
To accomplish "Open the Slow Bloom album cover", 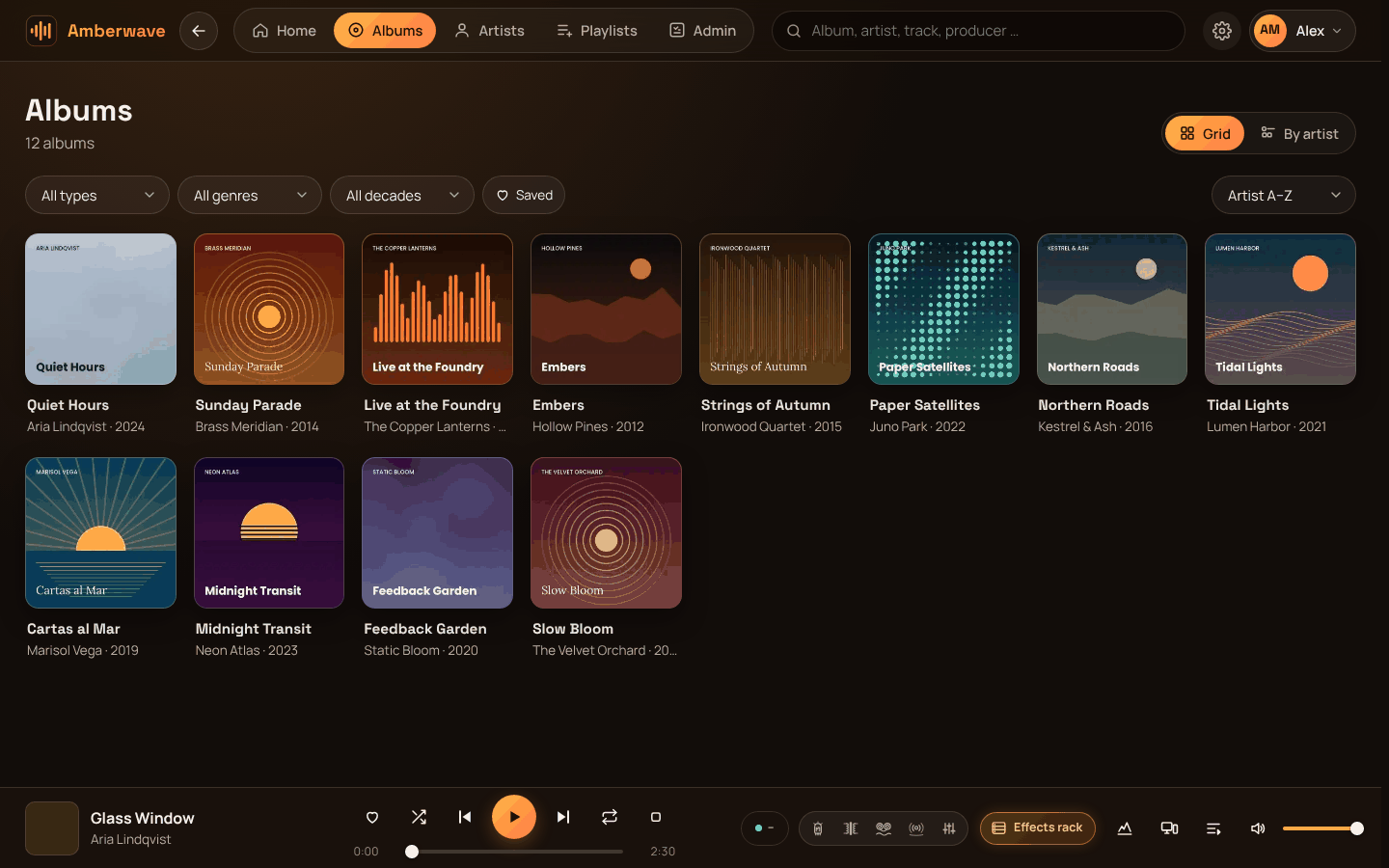I will pyautogui.click(x=606, y=532).
